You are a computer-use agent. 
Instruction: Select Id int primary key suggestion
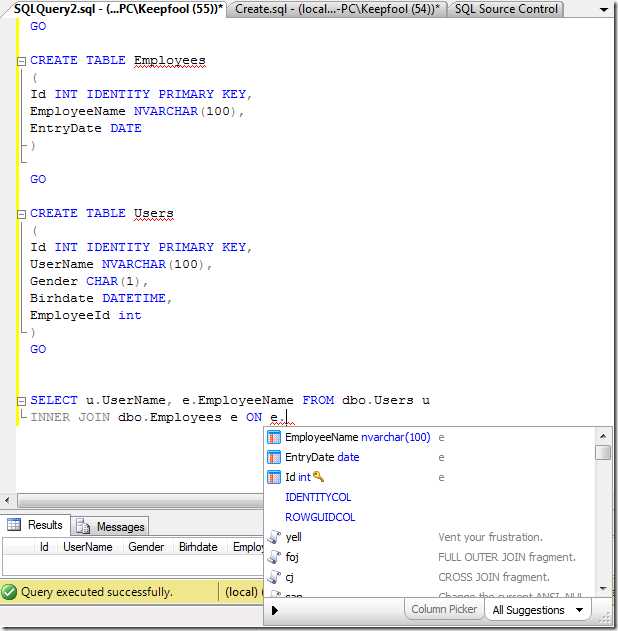coord(429,477)
